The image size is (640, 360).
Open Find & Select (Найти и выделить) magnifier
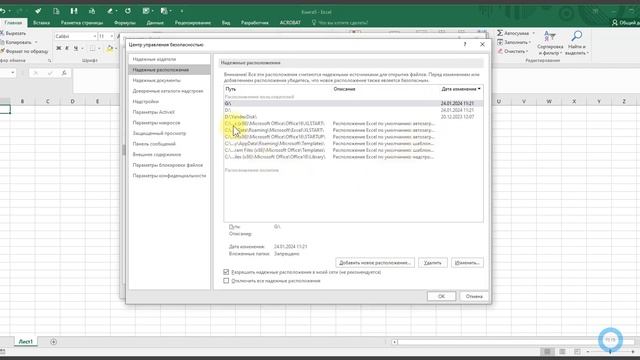point(576,43)
